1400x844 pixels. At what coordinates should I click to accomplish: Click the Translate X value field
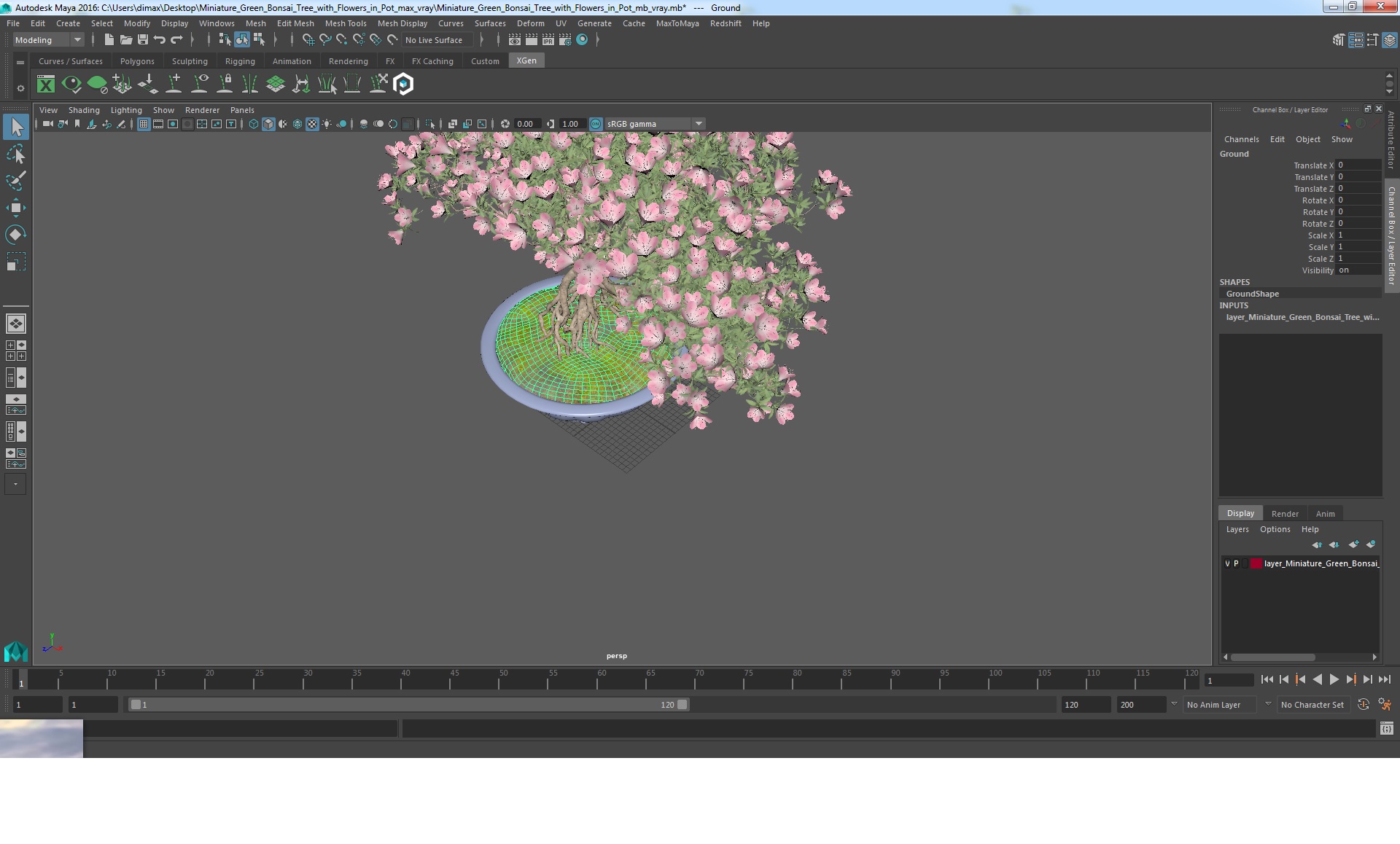click(x=1358, y=165)
